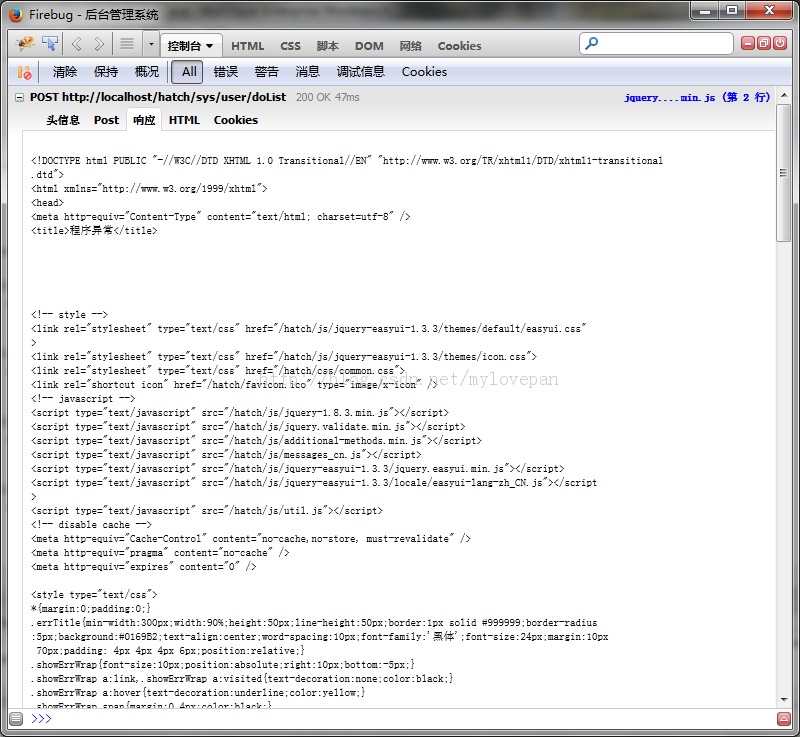Go back with the left arrow

[77, 44]
